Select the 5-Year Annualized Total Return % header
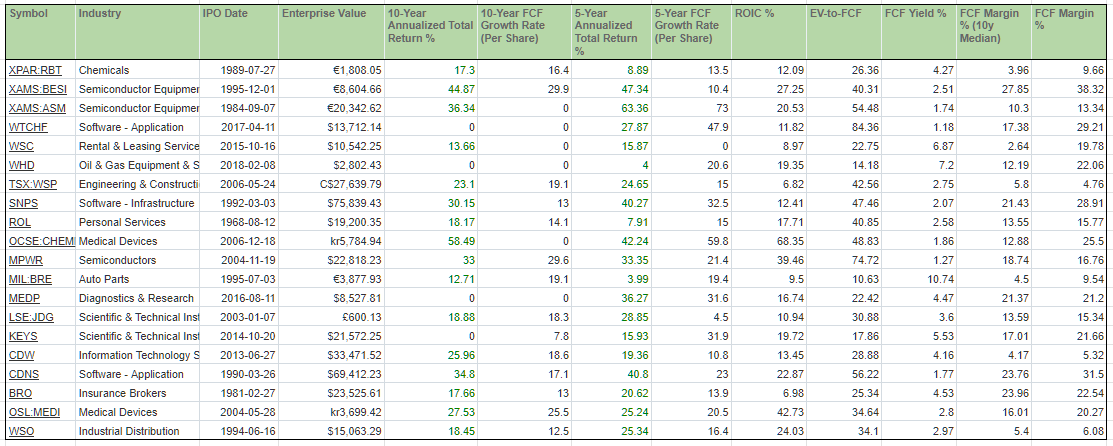Viewport: 1113px width, 446px height. point(611,33)
